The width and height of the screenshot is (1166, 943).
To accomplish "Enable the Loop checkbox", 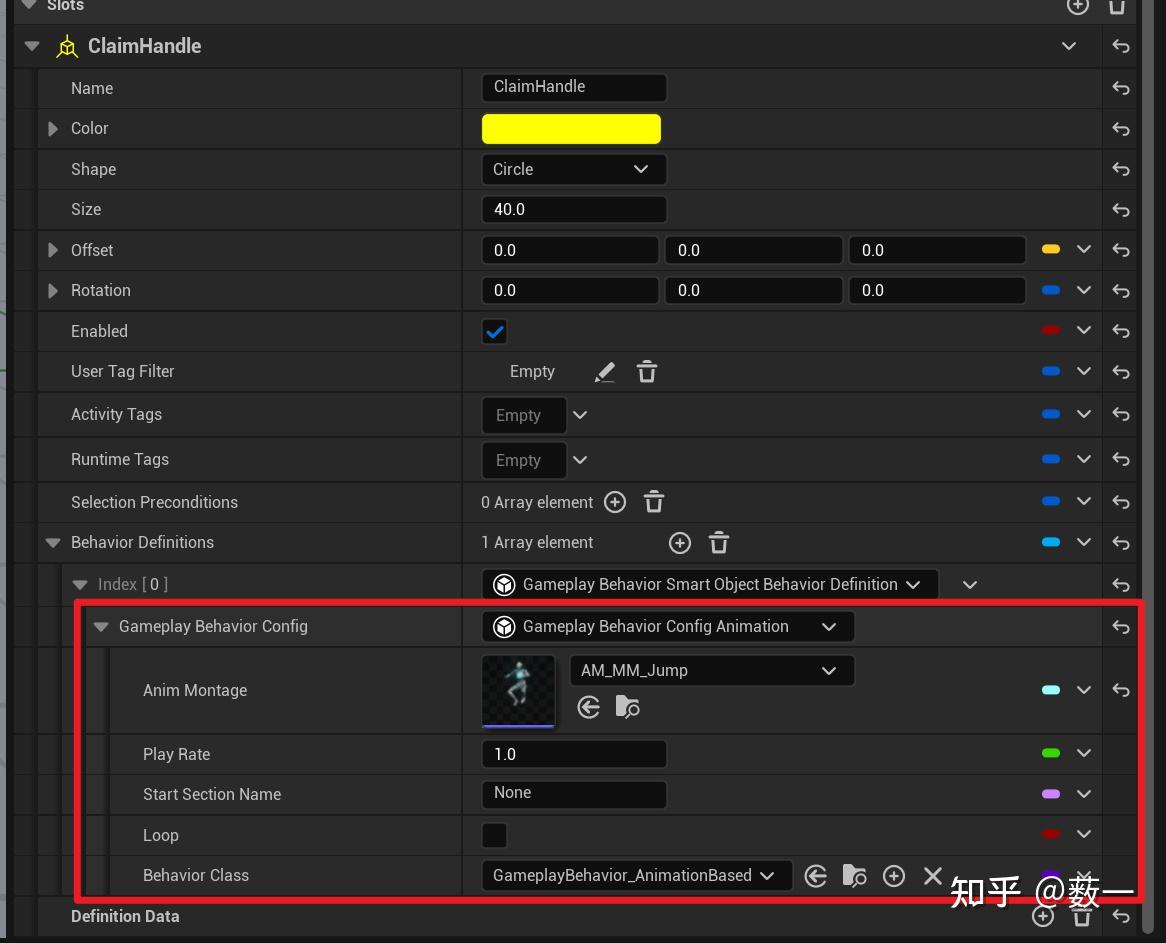I will point(495,835).
